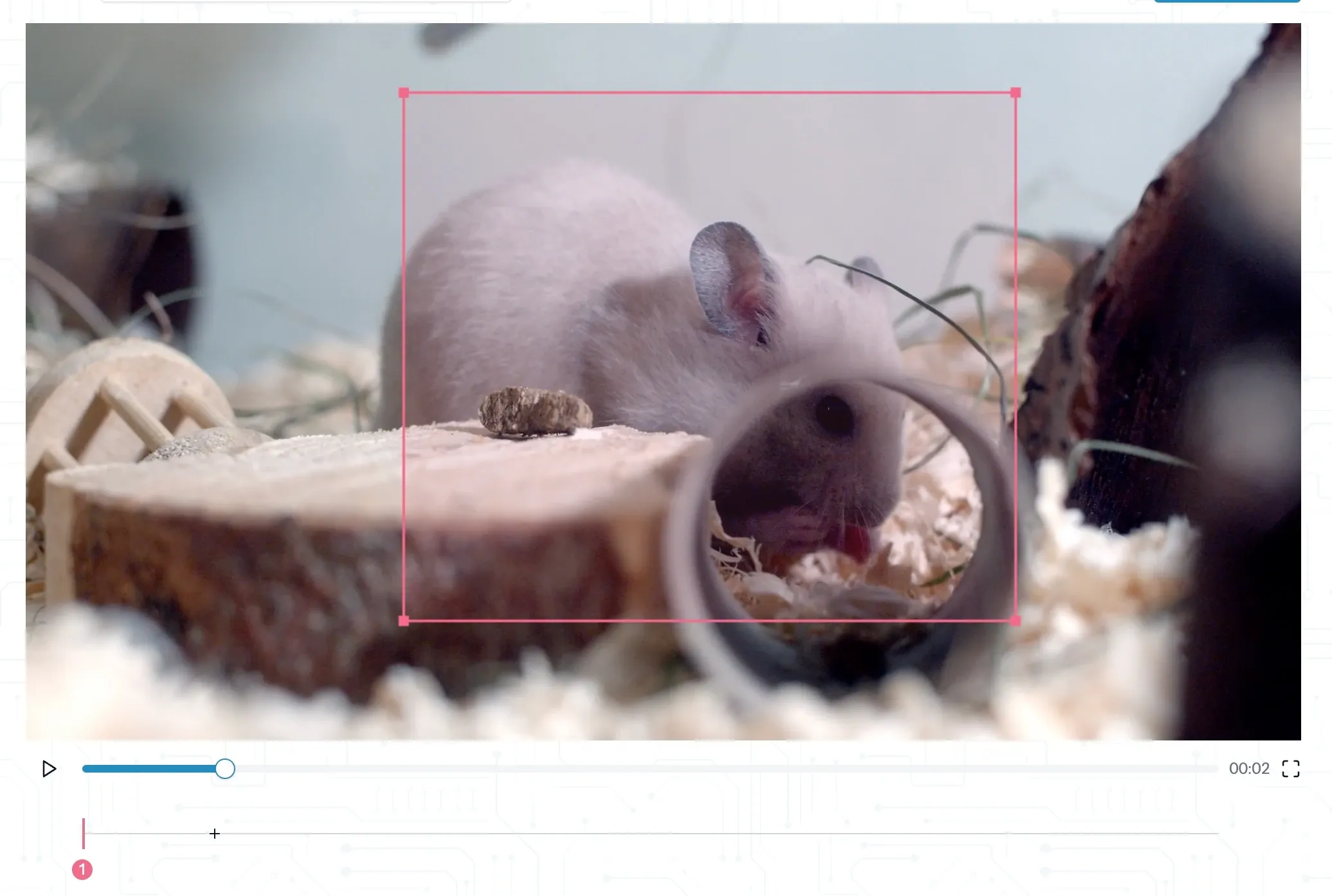
Task: Add a keyframe with the plus icon
Action: click(215, 834)
